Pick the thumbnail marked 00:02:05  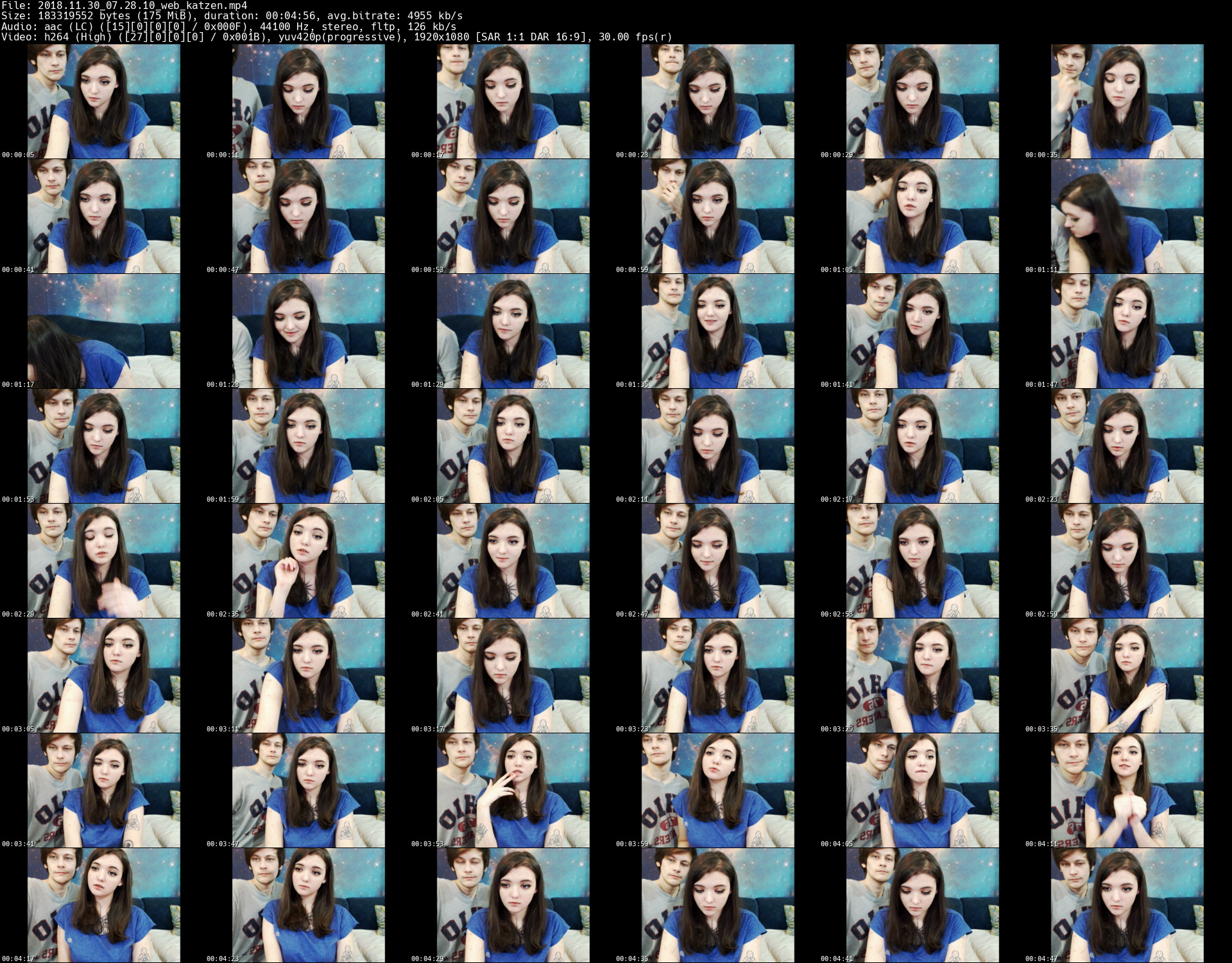pos(513,446)
